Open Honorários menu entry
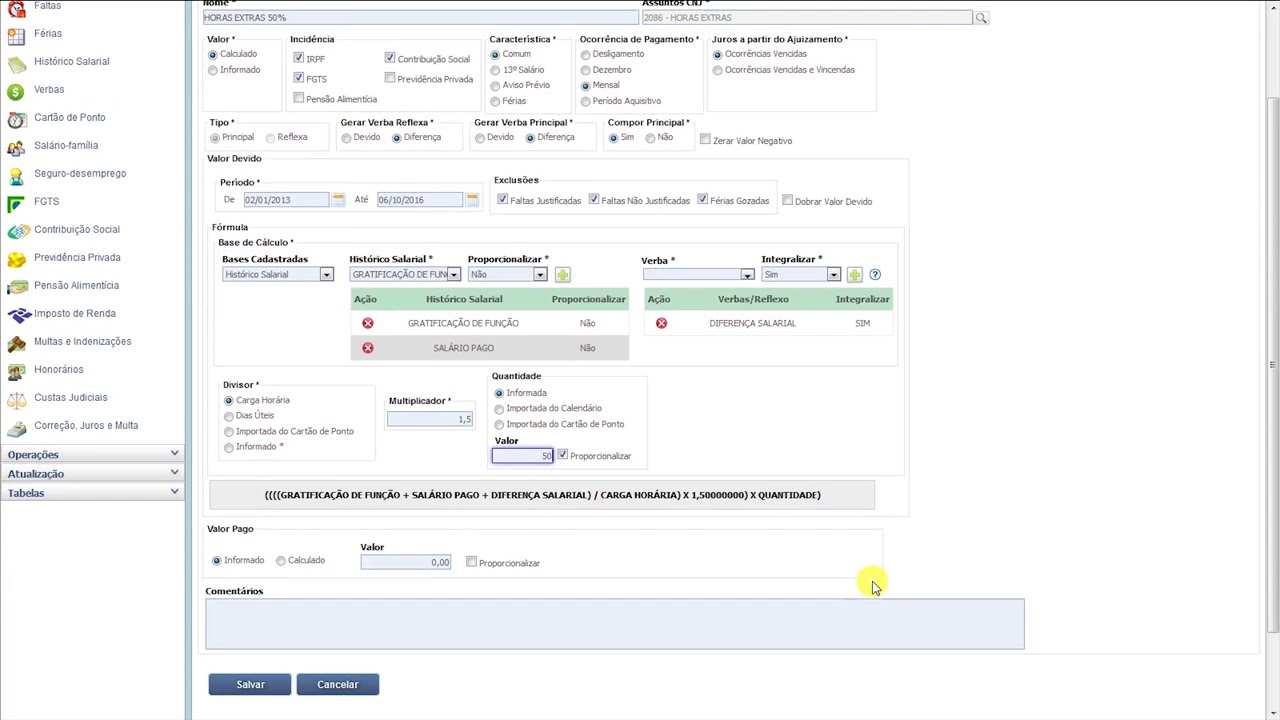The width and height of the screenshot is (1280, 720). (59, 370)
